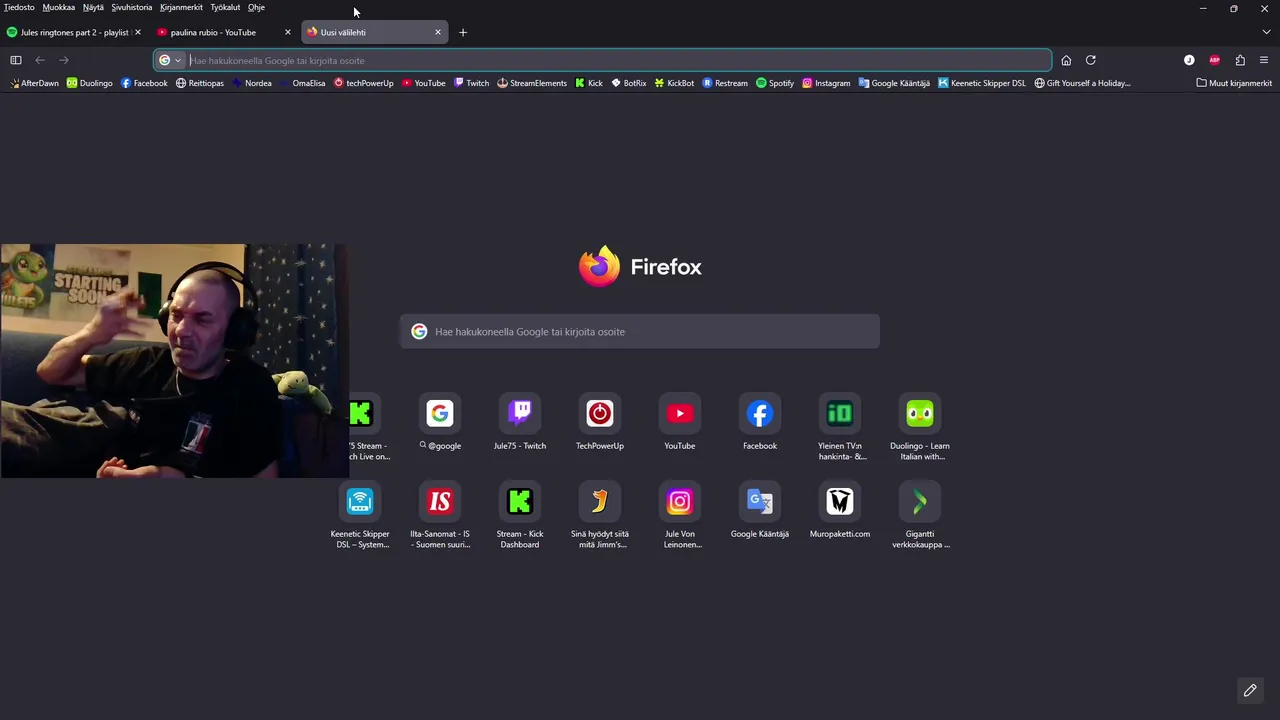The height and width of the screenshot is (720, 1280).
Task: Open the Jimm's shortcut tile
Action: point(600,515)
